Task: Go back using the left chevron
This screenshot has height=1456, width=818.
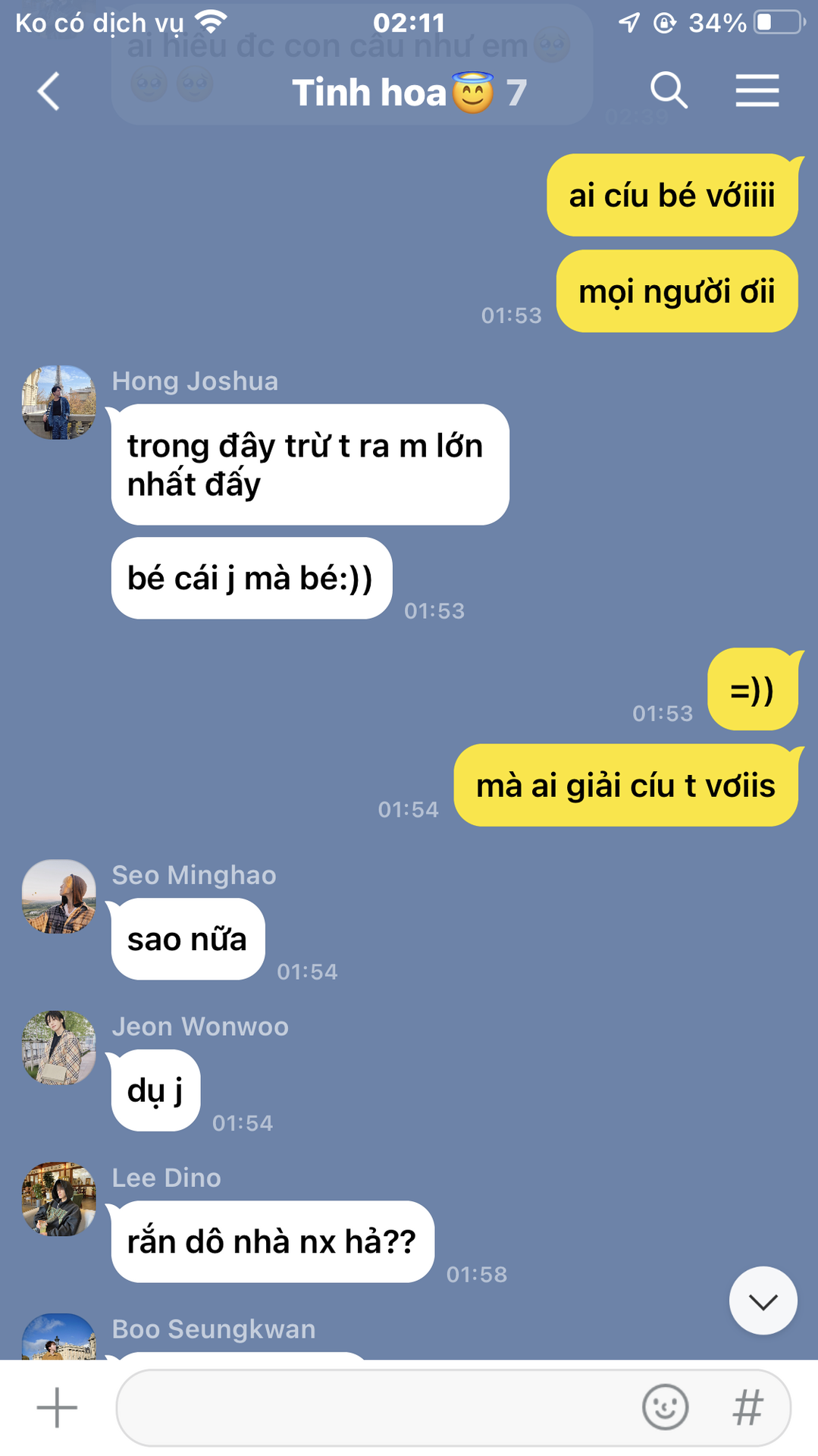Action: point(49,92)
